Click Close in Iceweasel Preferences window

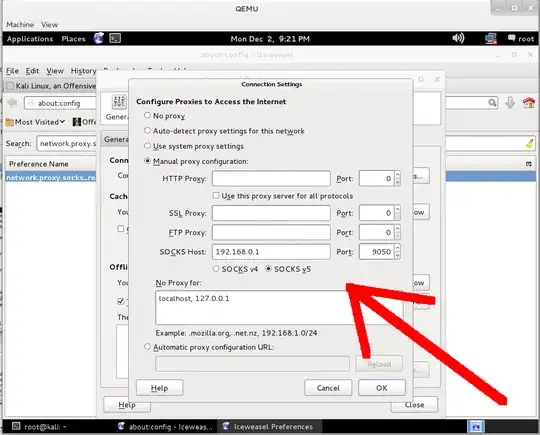click(x=414, y=405)
